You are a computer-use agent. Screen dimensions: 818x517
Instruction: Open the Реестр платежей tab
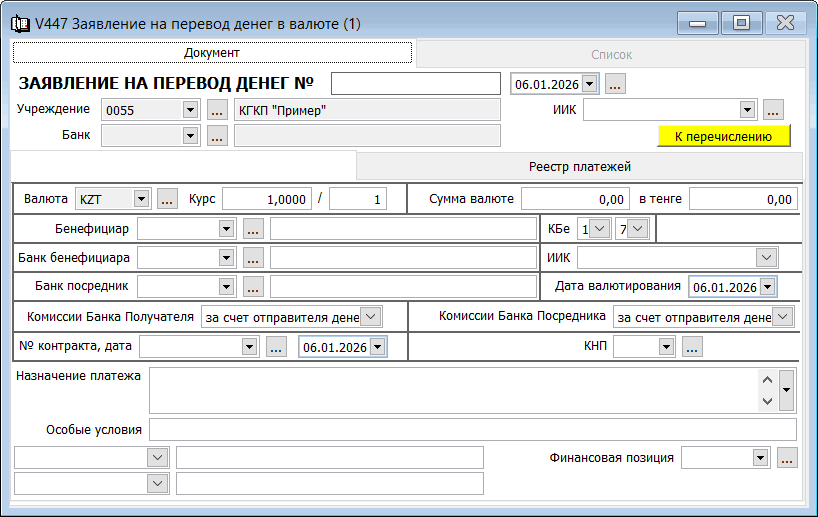click(x=579, y=166)
